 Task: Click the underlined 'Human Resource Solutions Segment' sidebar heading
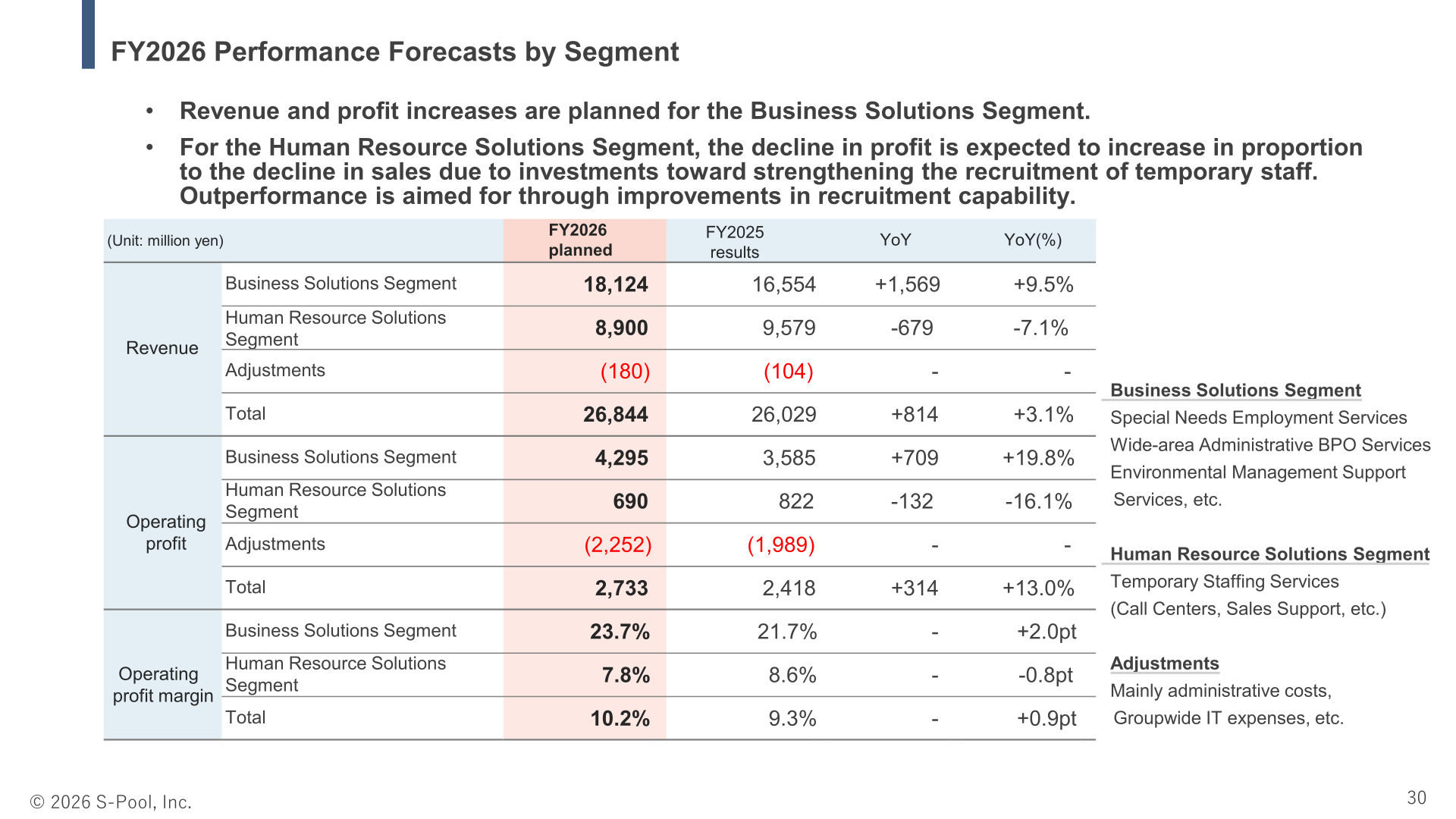click(x=1269, y=554)
